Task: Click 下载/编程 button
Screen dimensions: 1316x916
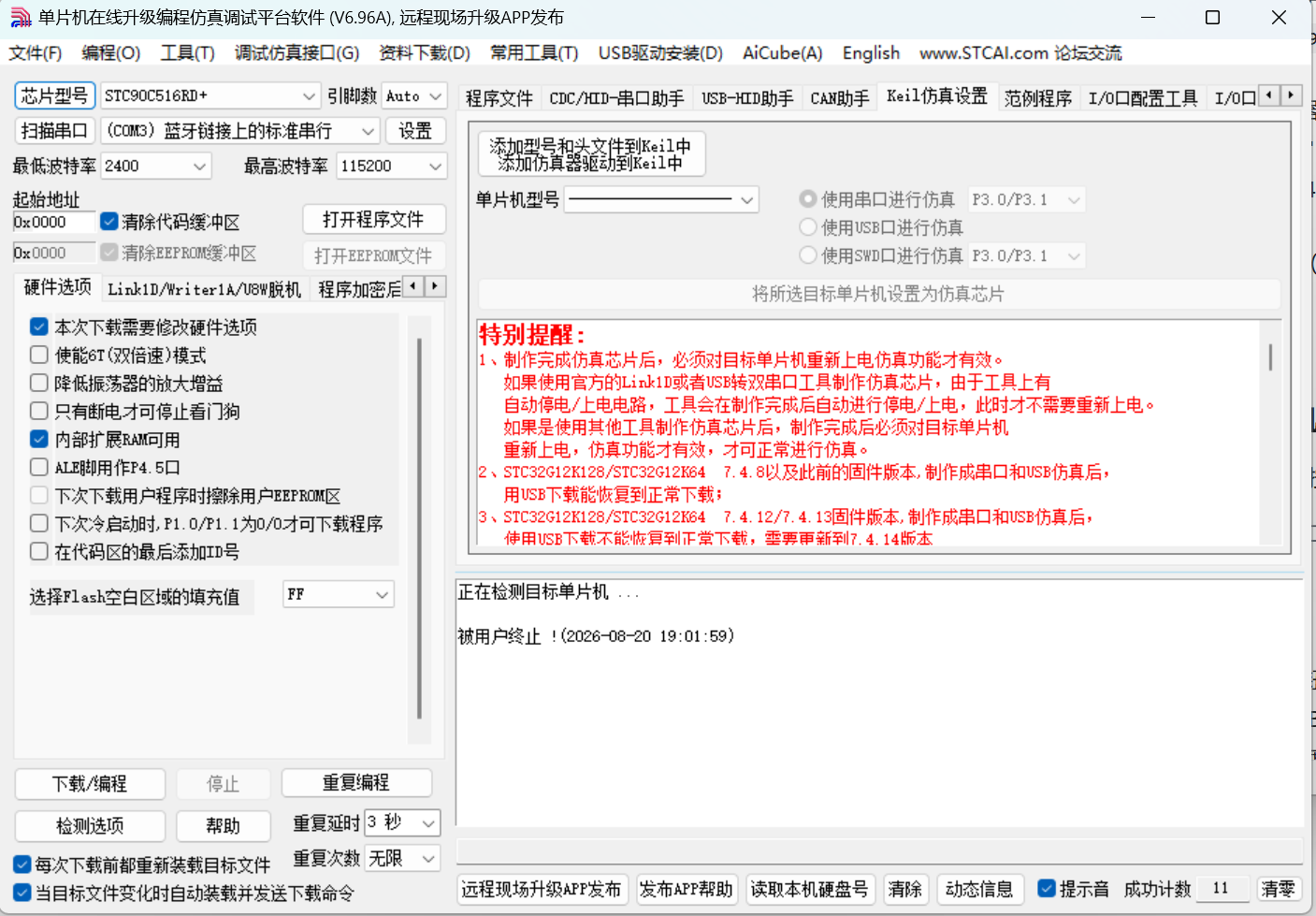Action: [x=90, y=784]
